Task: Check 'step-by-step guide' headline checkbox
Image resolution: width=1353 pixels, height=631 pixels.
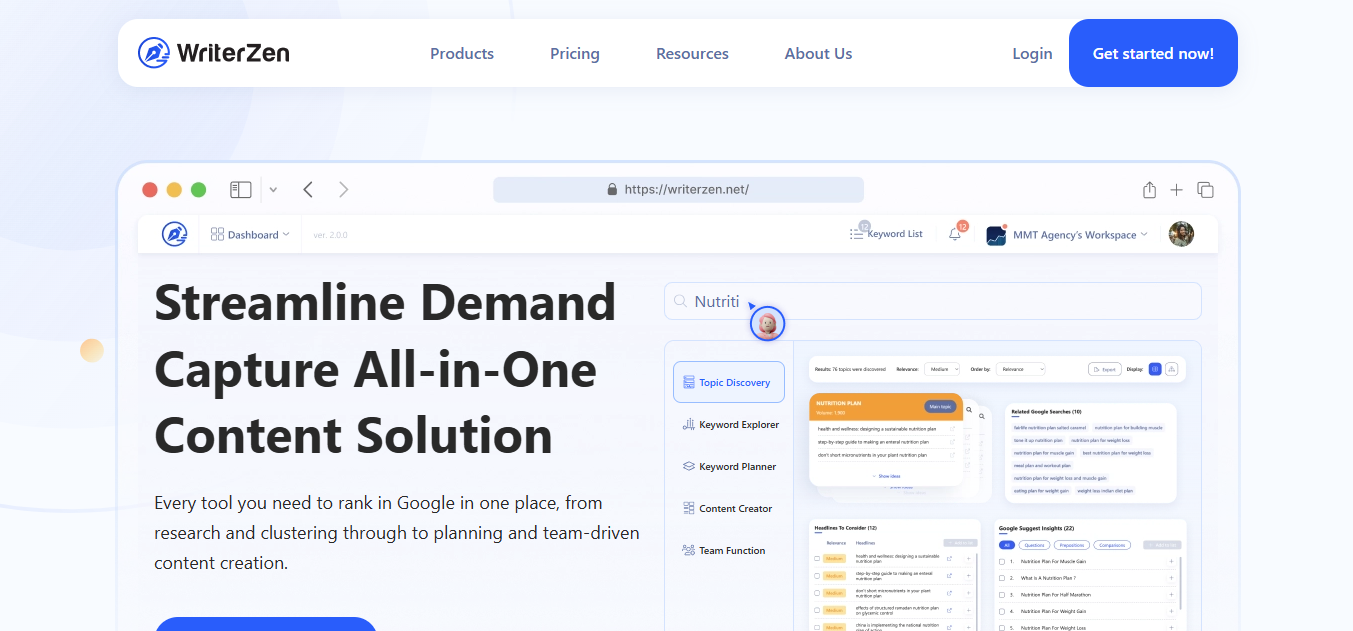Action: point(817,576)
